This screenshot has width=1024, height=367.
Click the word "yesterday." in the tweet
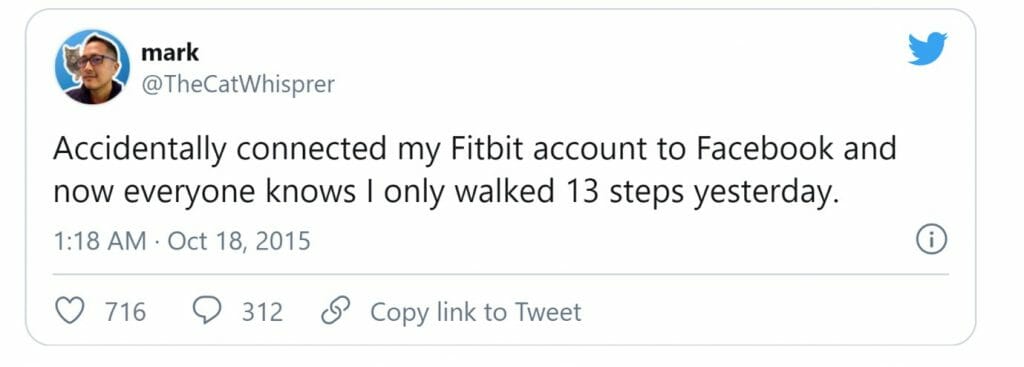point(765,194)
